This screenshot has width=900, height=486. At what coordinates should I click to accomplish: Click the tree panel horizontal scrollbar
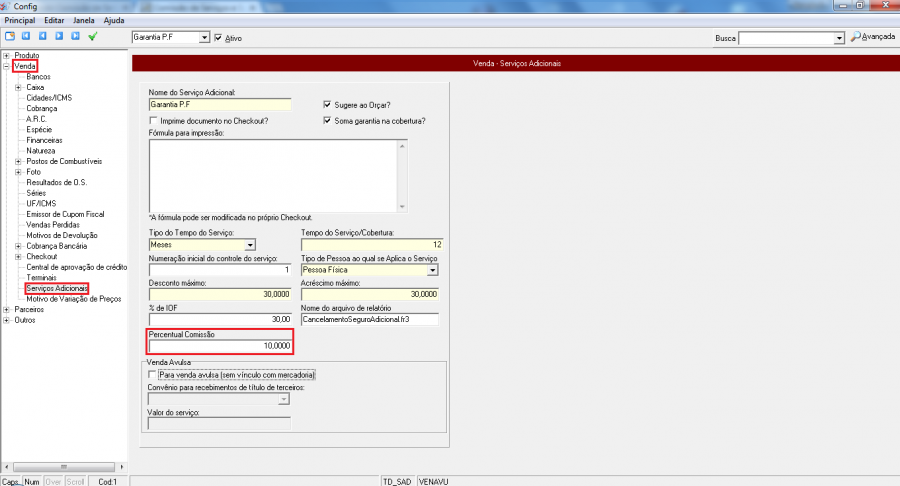point(64,467)
